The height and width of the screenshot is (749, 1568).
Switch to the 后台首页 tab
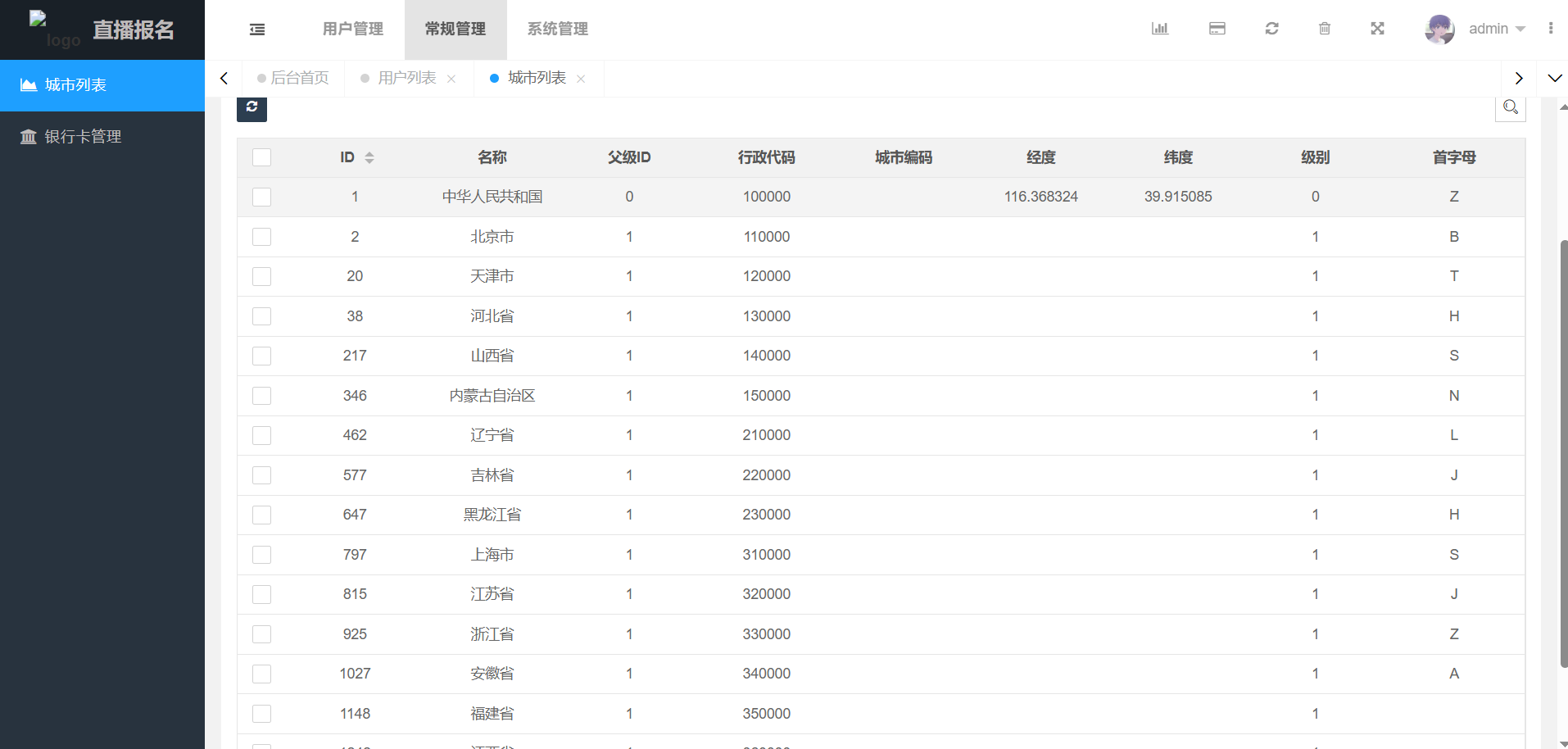point(293,78)
